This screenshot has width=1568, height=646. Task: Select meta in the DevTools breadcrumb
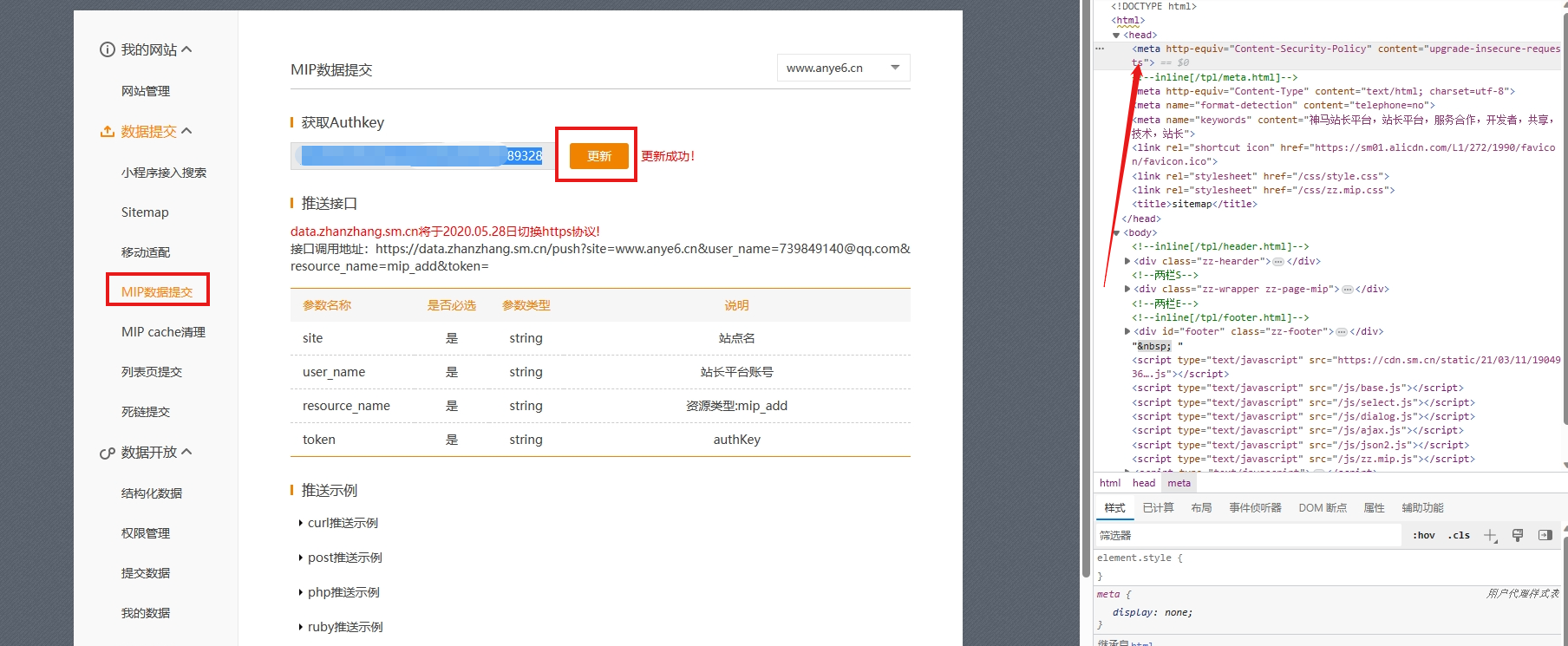(1179, 483)
